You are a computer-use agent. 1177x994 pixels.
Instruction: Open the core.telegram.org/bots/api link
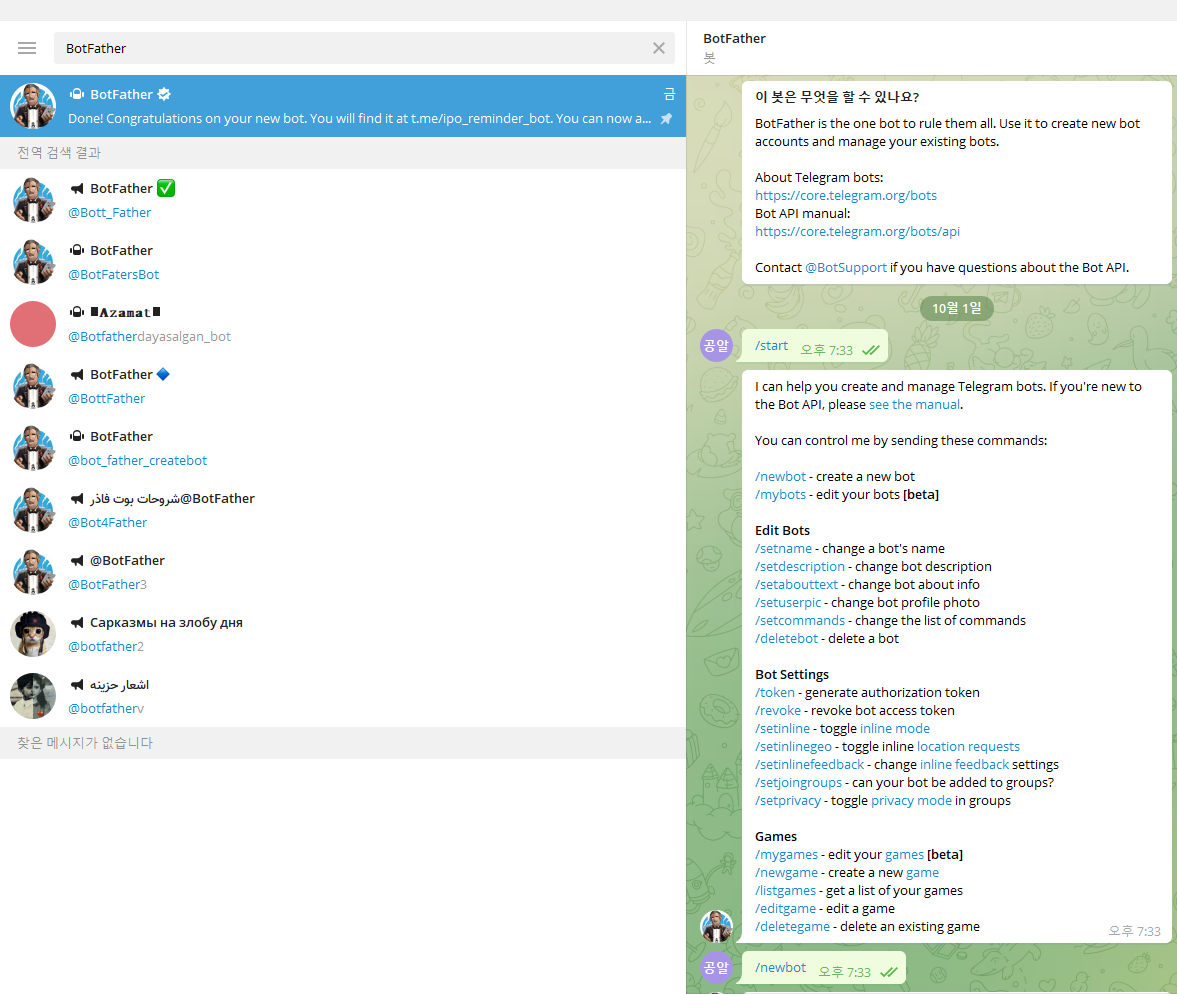[857, 231]
